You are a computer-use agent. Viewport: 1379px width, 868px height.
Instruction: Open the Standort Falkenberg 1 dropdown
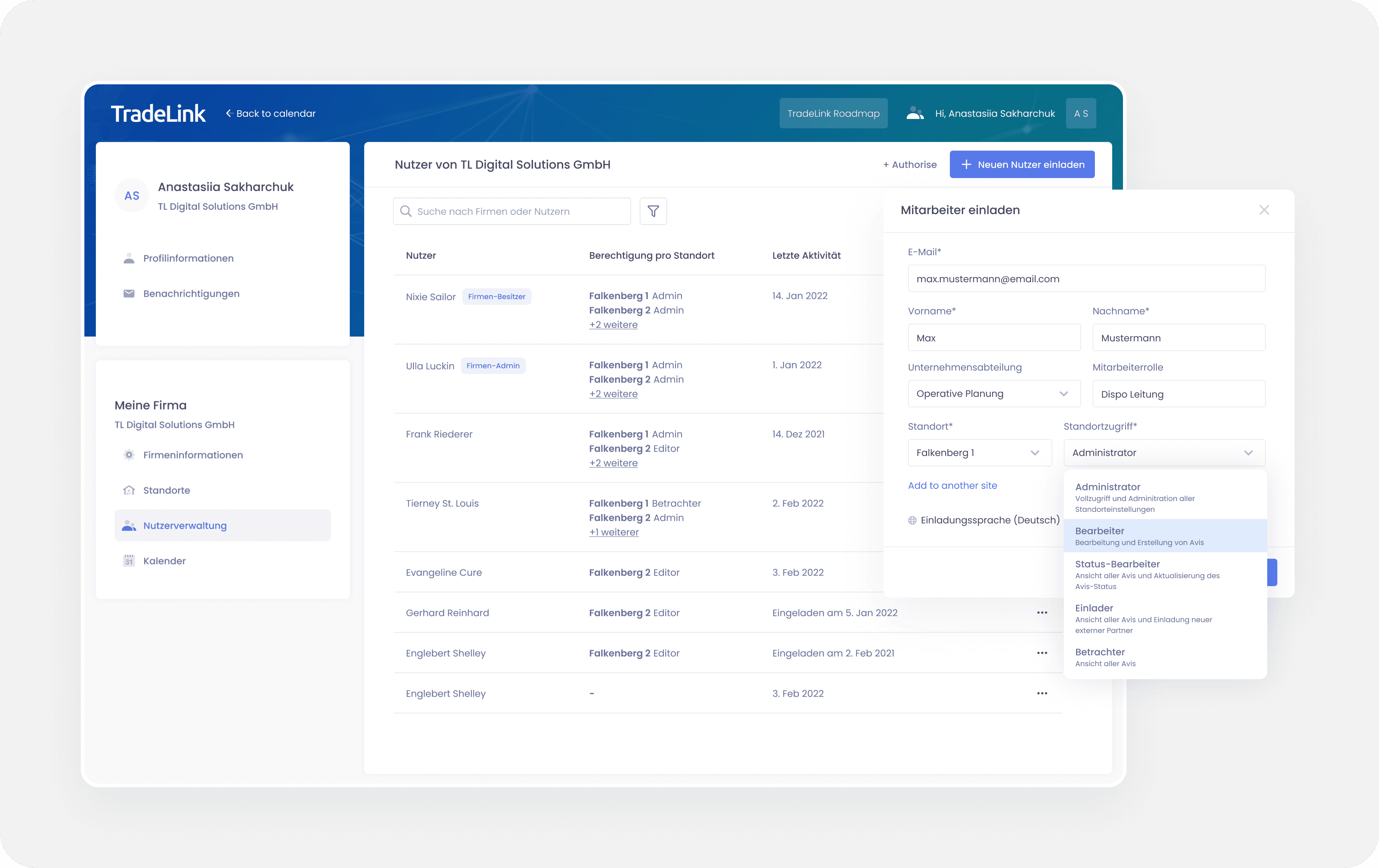click(x=979, y=453)
